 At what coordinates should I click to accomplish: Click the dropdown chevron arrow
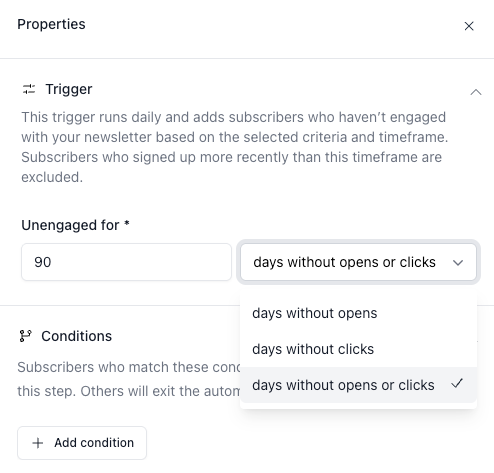tap(458, 263)
